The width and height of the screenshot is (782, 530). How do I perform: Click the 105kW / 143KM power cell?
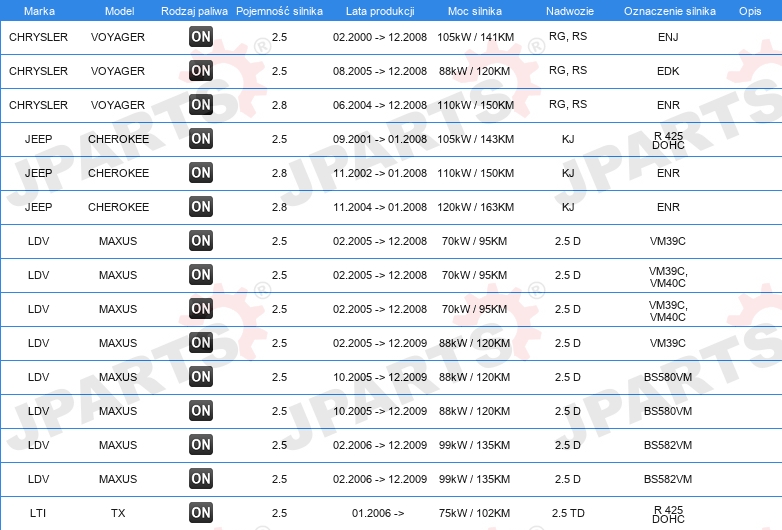click(475, 139)
